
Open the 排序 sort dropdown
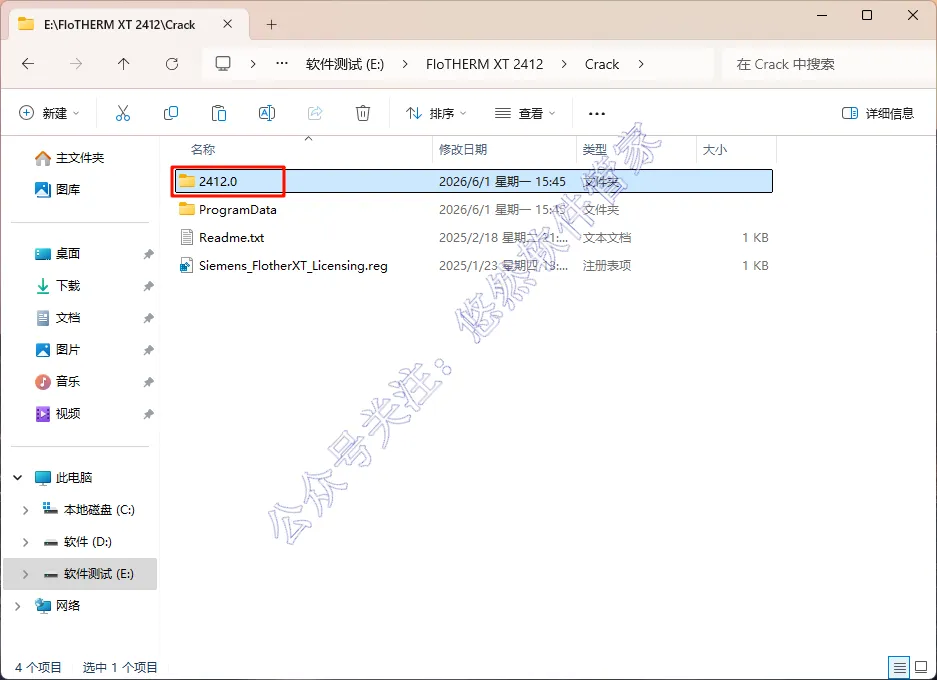pyautogui.click(x=436, y=113)
